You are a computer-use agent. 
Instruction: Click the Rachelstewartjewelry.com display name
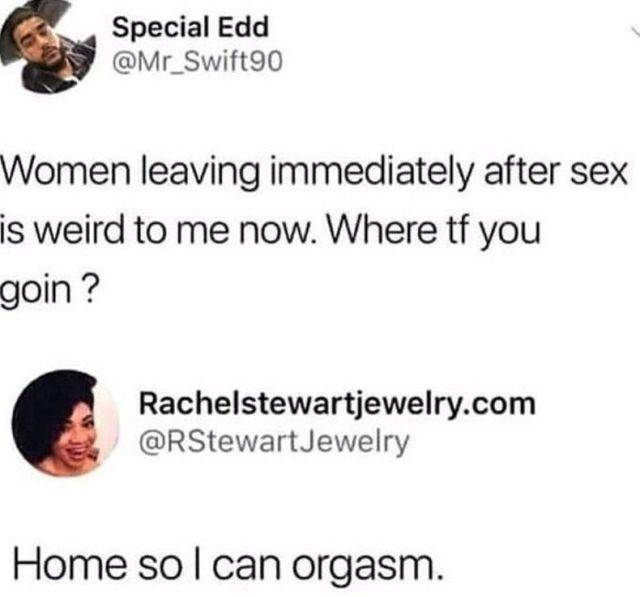(x=337, y=404)
